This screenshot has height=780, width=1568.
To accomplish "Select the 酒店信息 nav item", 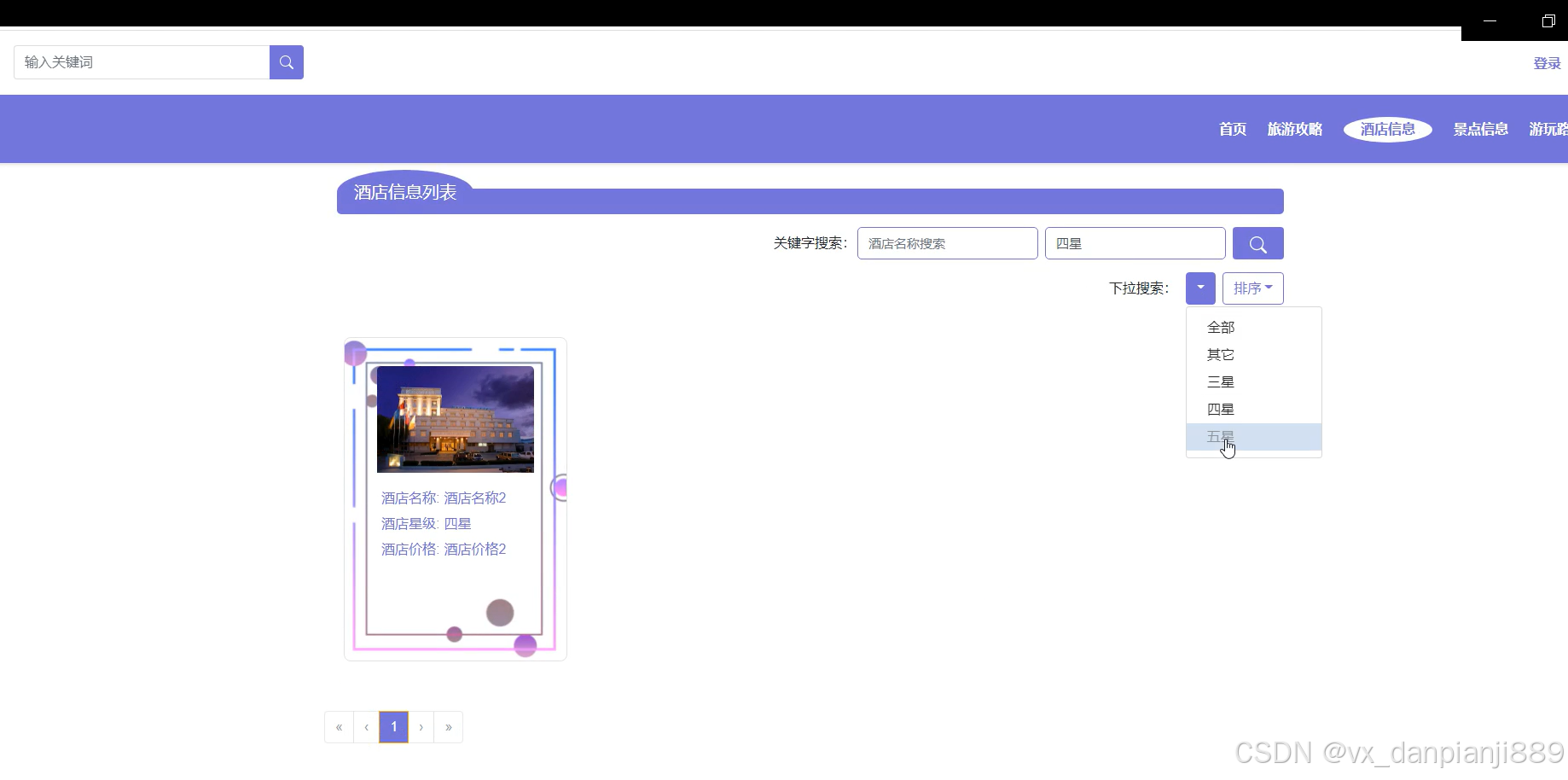I will tap(1388, 129).
